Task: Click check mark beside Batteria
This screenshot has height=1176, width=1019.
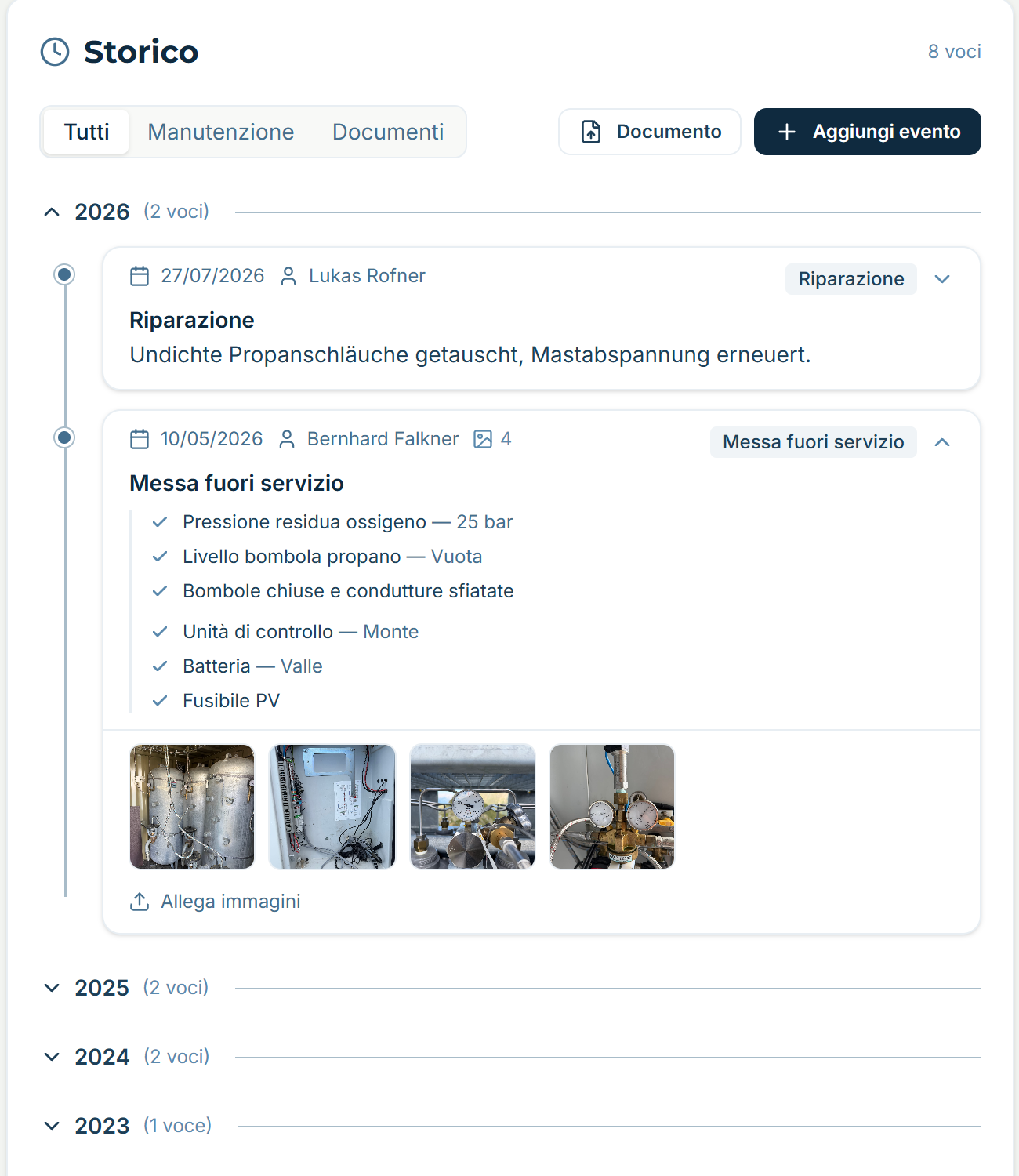Action: [x=160, y=666]
